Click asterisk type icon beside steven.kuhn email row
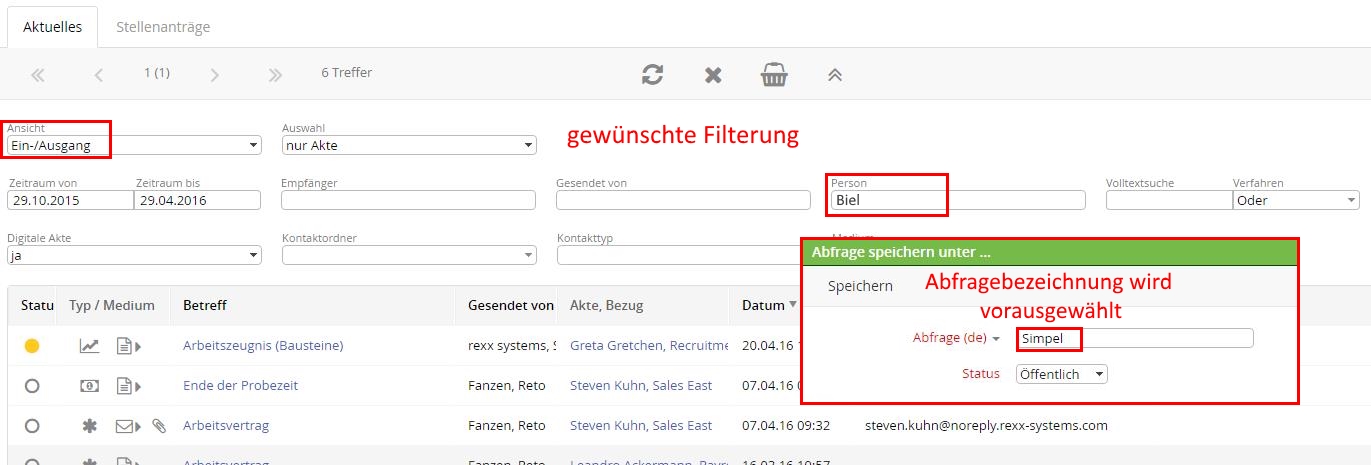 click(90, 426)
